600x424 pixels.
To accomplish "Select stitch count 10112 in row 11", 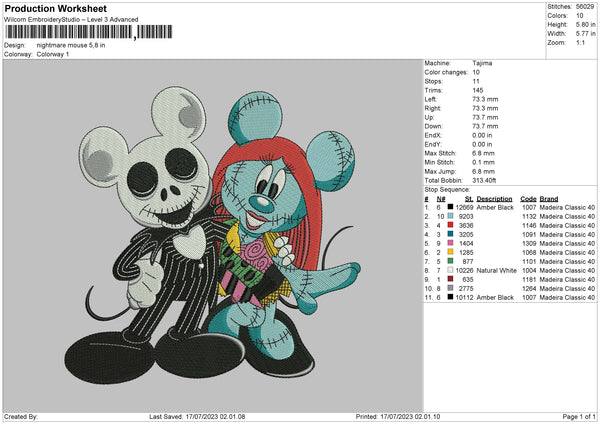I will pos(465,297).
